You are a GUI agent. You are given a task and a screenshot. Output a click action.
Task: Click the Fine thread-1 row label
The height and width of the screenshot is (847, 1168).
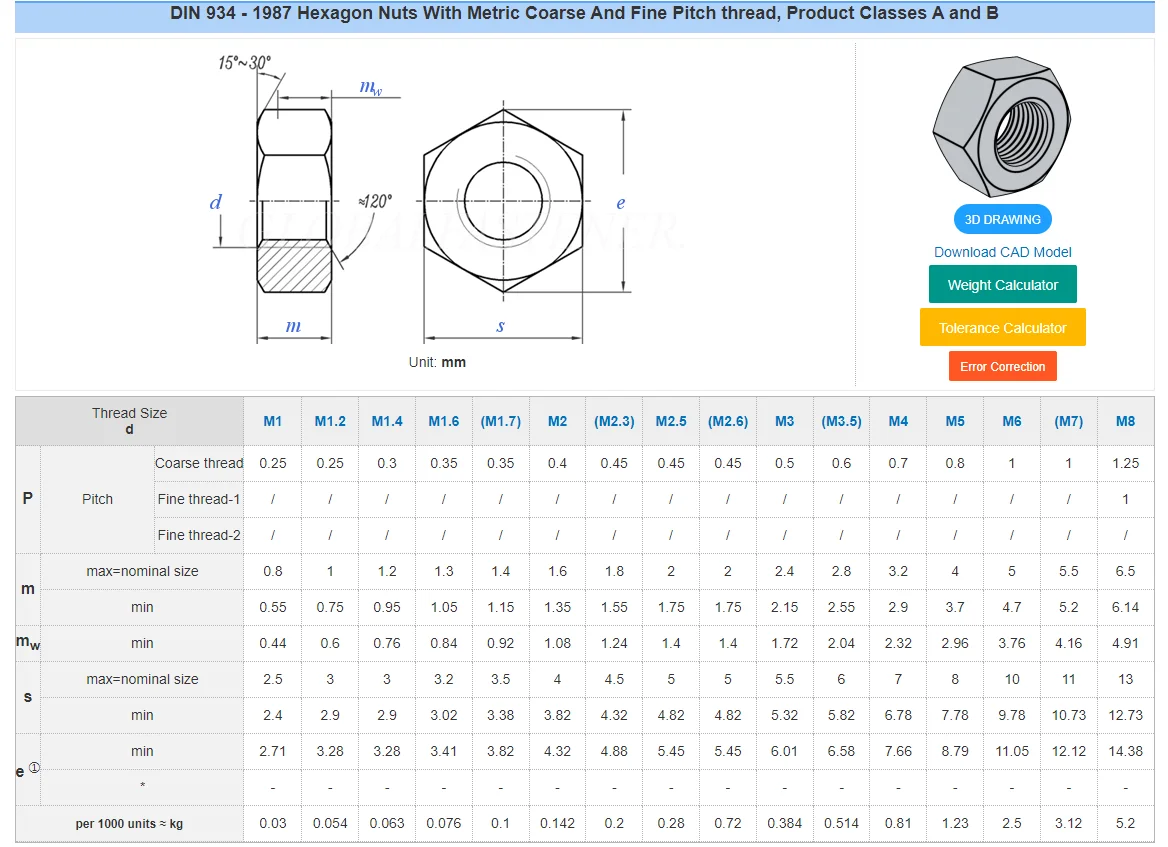[199, 499]
